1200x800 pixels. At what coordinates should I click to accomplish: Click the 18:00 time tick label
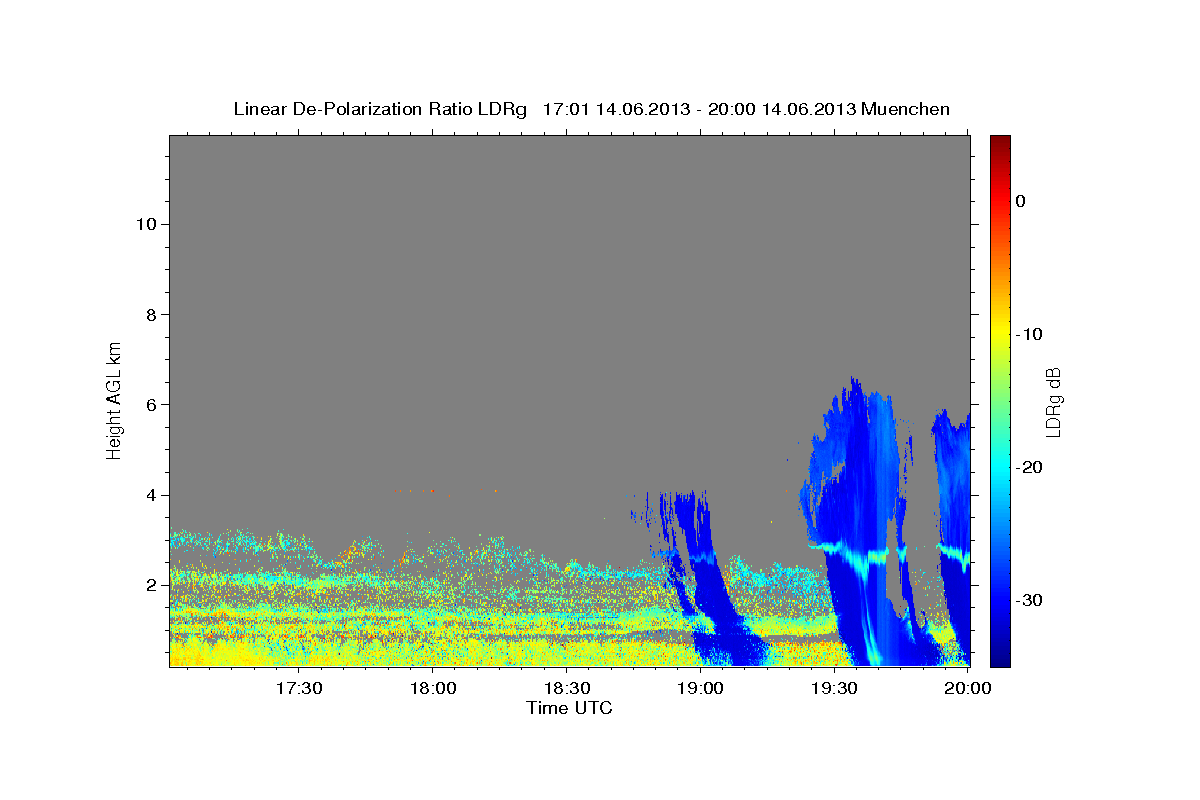pyautogui.click(x=433, y=688)
